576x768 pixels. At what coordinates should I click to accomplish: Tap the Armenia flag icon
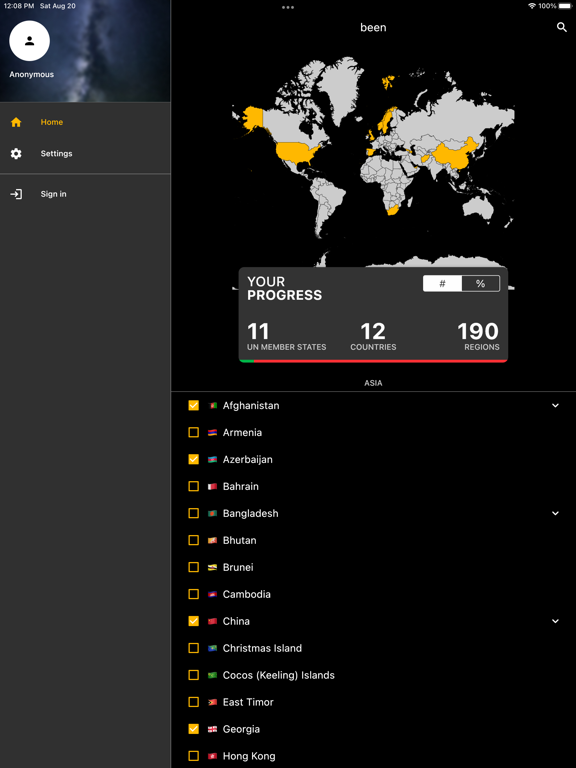[212, 432]
